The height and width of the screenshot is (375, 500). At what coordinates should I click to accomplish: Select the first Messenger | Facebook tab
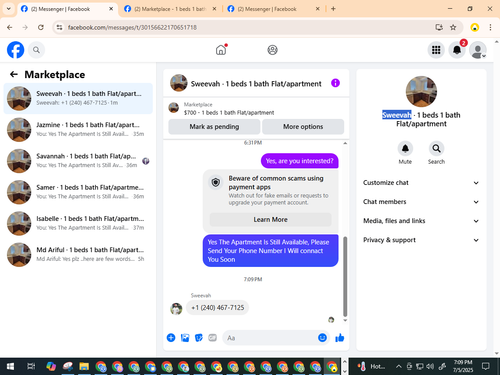click(x=67, y=9)
